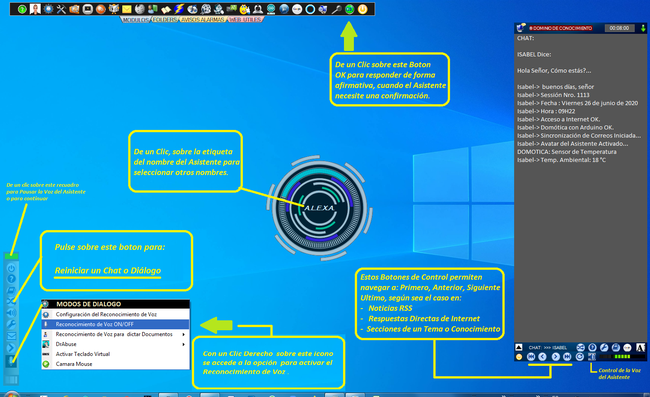Click the save disk icon in chat panel
The width and height of the screenshot is (650, 397).
616,347
